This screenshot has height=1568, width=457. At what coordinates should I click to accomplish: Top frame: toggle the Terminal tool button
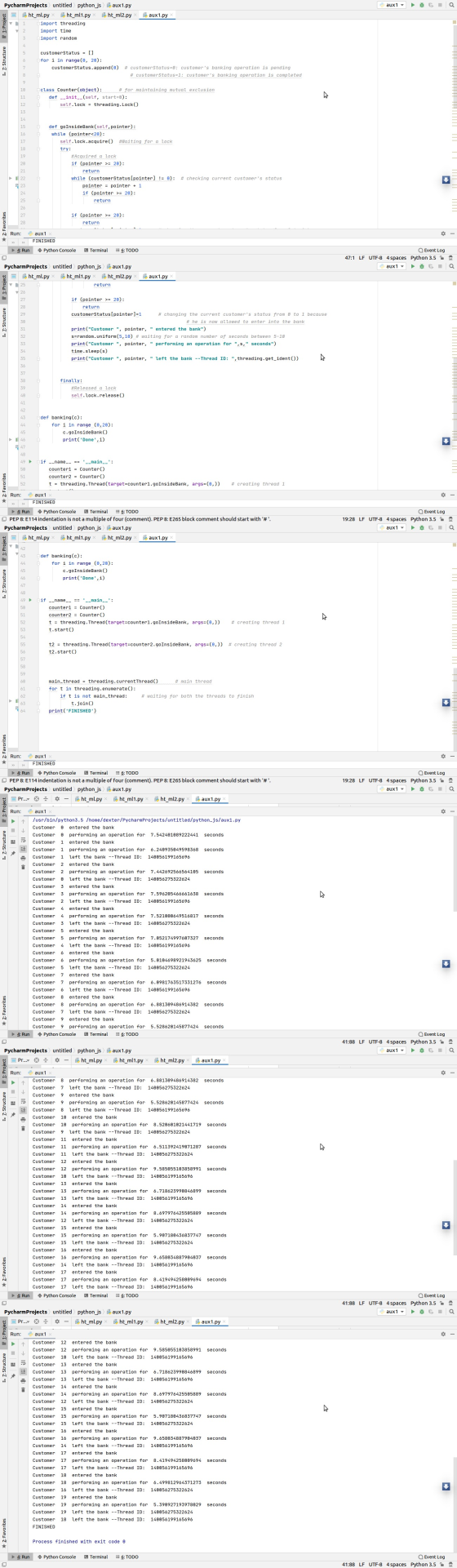point(95,250)
